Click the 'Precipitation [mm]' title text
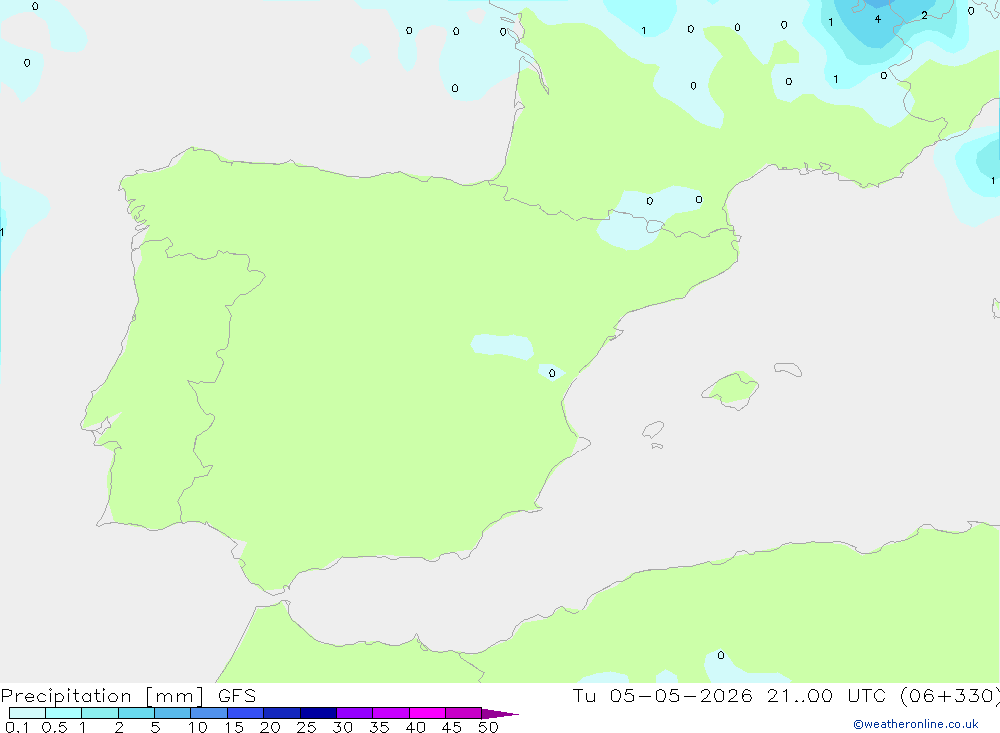 pyautogui.click(x=103, y=696)
